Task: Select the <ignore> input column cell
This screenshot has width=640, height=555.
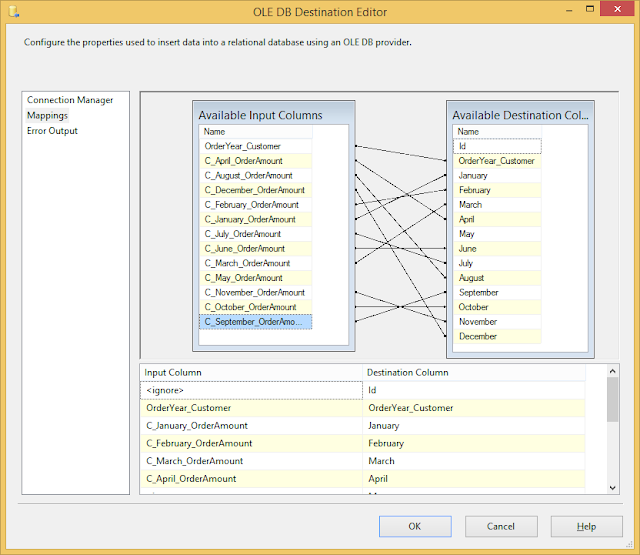Action: [251, 390]
